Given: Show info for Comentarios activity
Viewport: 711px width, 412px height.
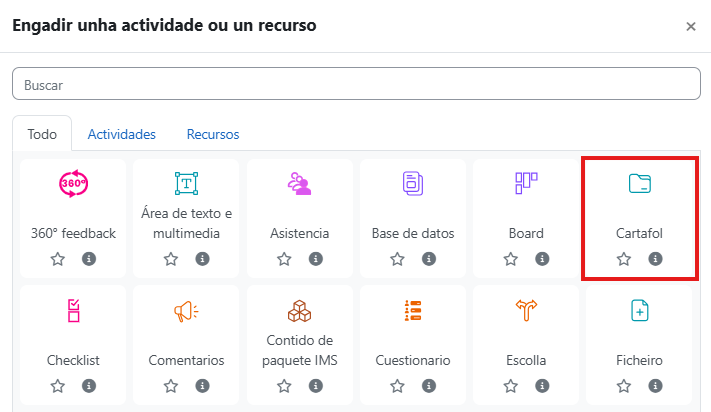Looking at the screenshot, I should click(x=202, y=385).
